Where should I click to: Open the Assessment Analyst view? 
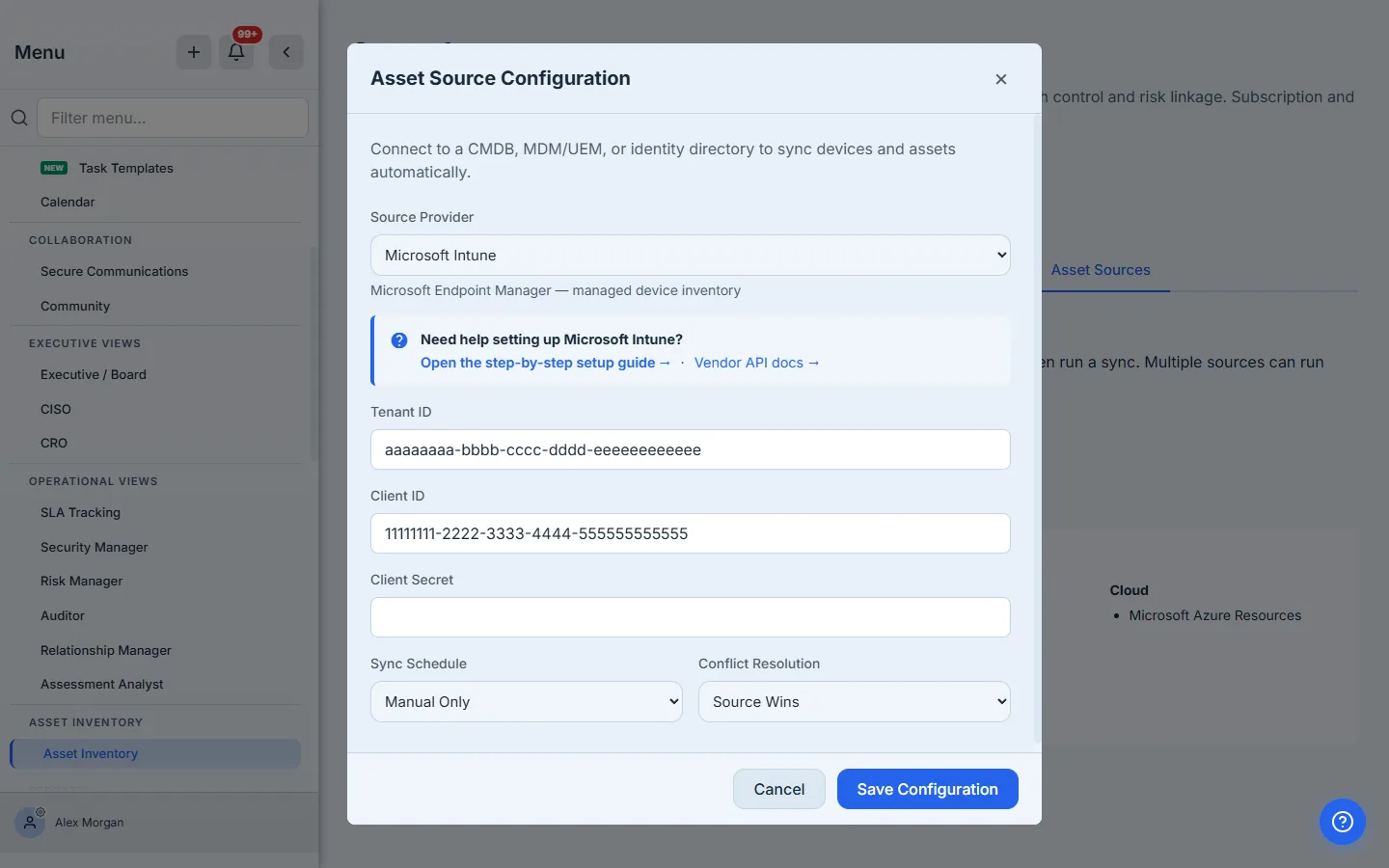[x=102, y=685]
